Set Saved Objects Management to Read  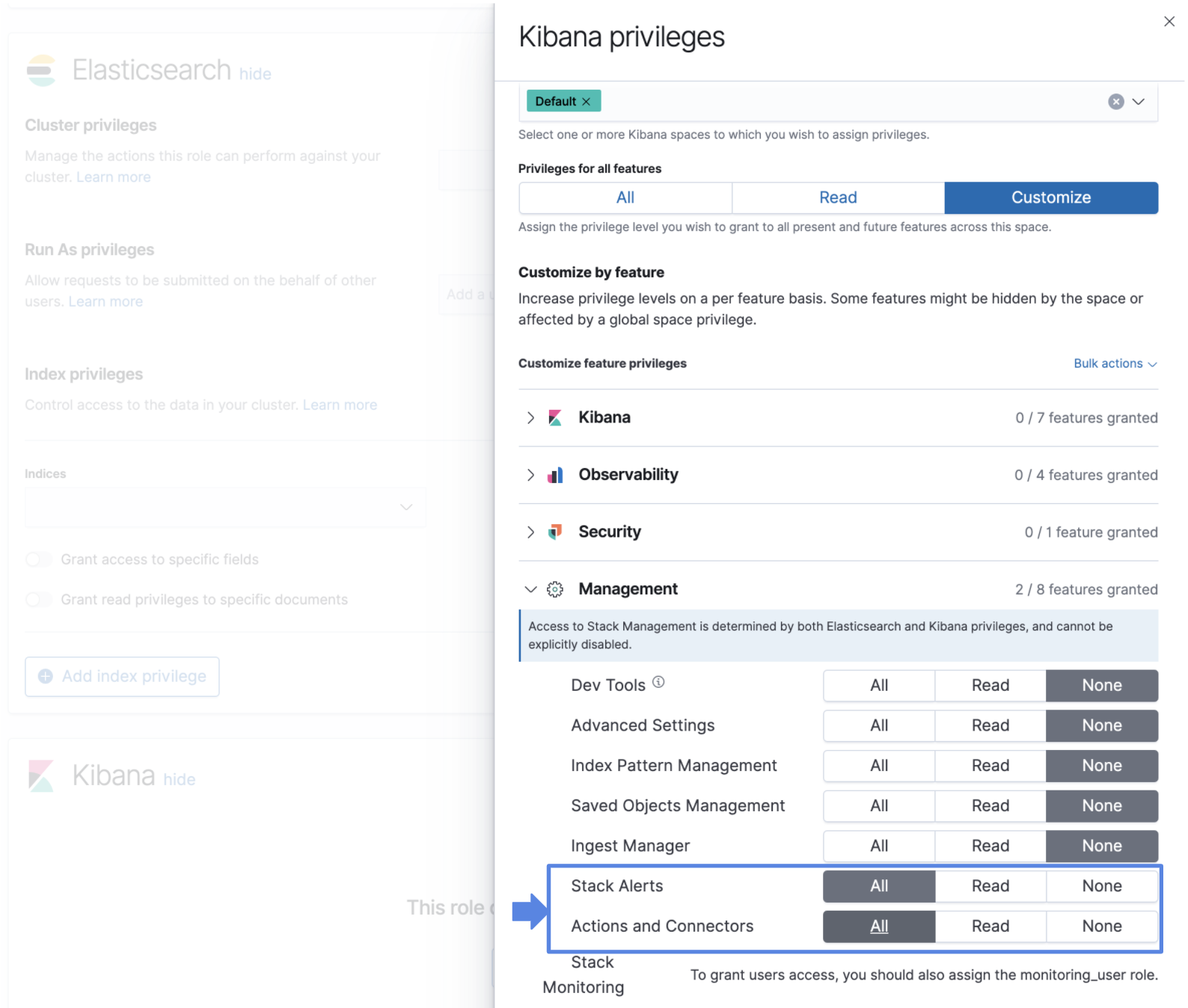coord(990,806)
